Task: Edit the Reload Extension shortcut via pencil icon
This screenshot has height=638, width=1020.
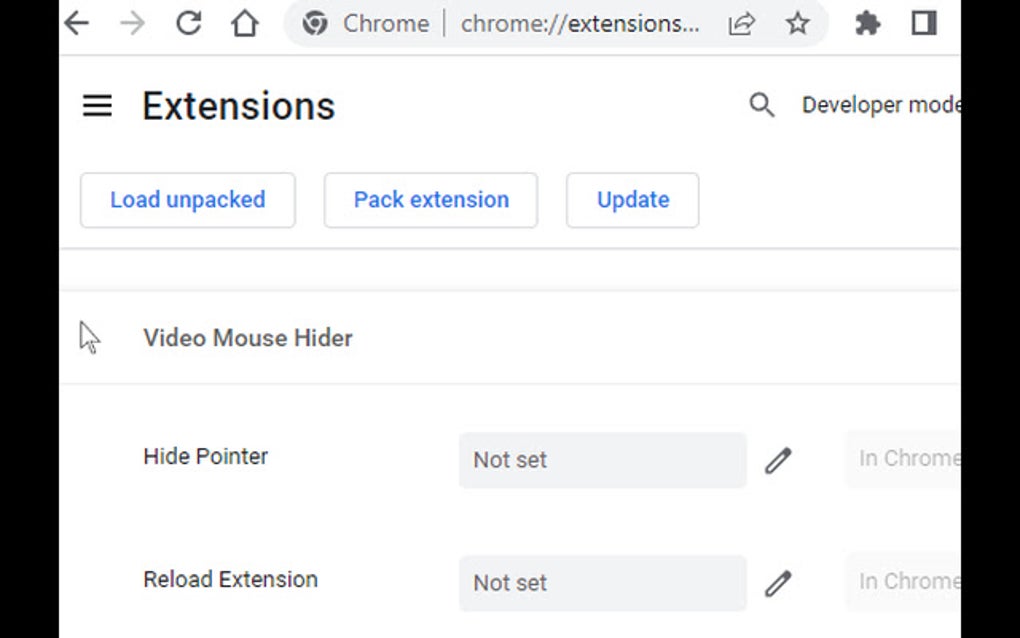Action: tap(779, 583)
